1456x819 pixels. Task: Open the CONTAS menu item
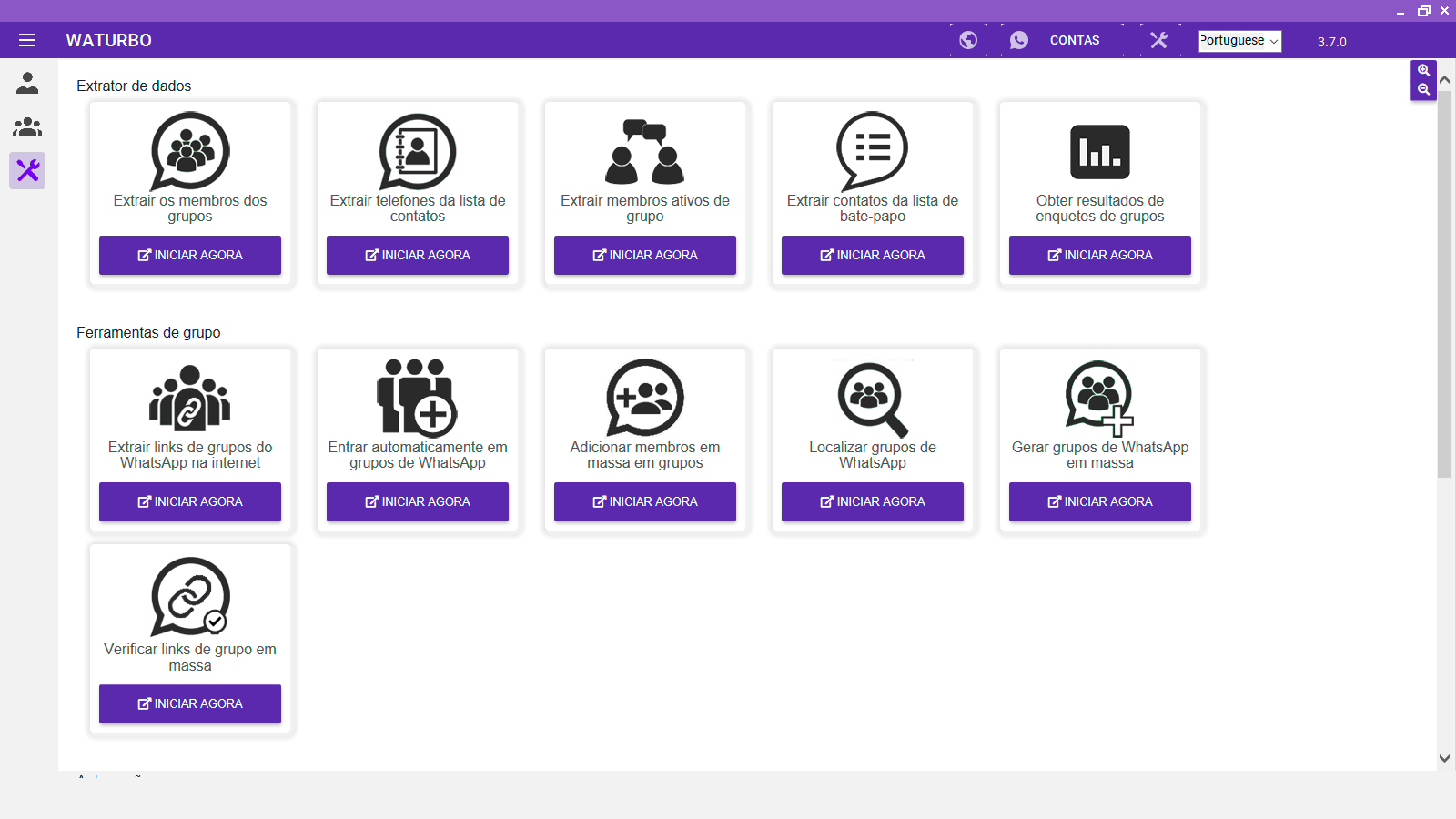click(1074, 40)
